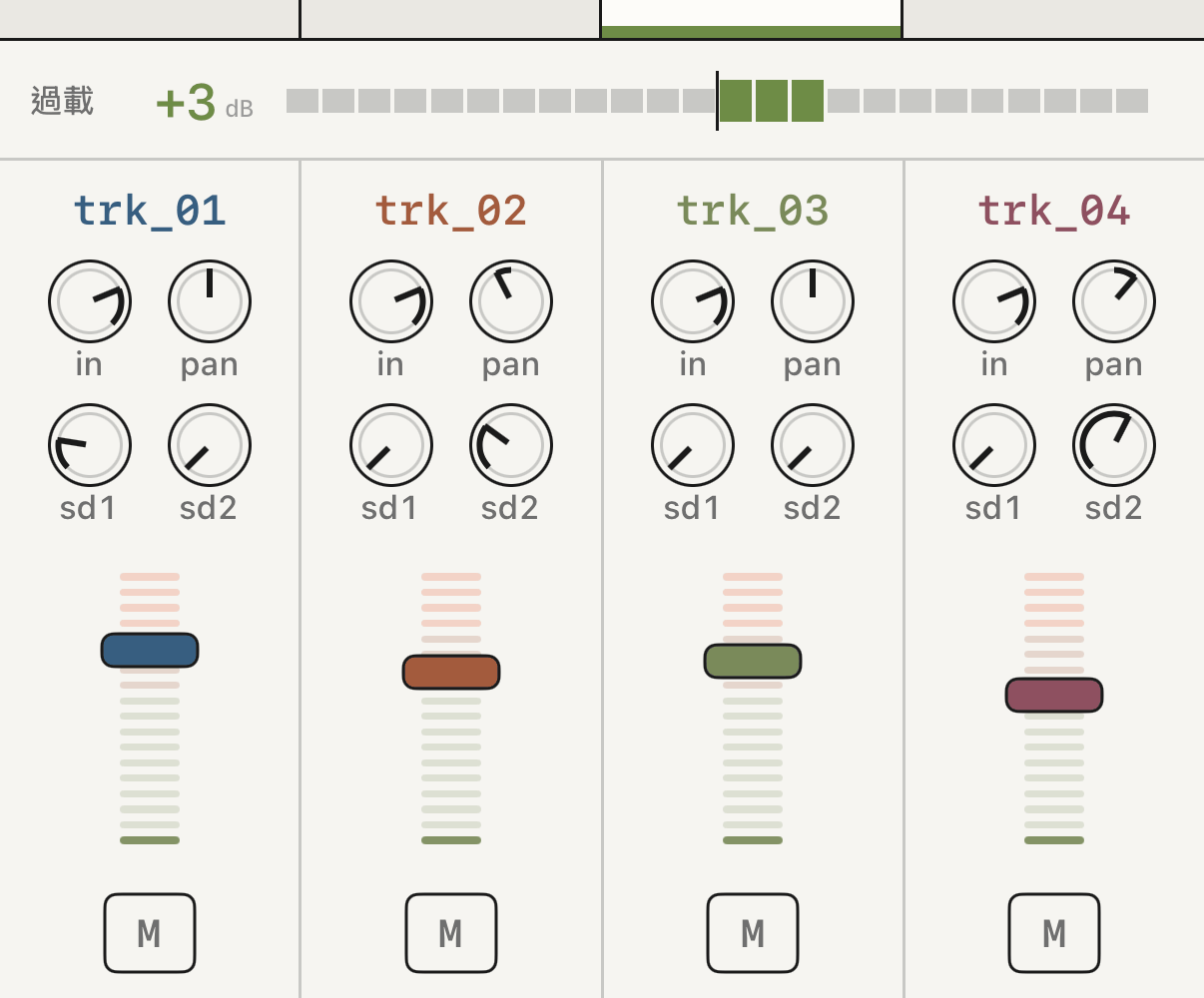Mute track trk_01

coord(150,933)
